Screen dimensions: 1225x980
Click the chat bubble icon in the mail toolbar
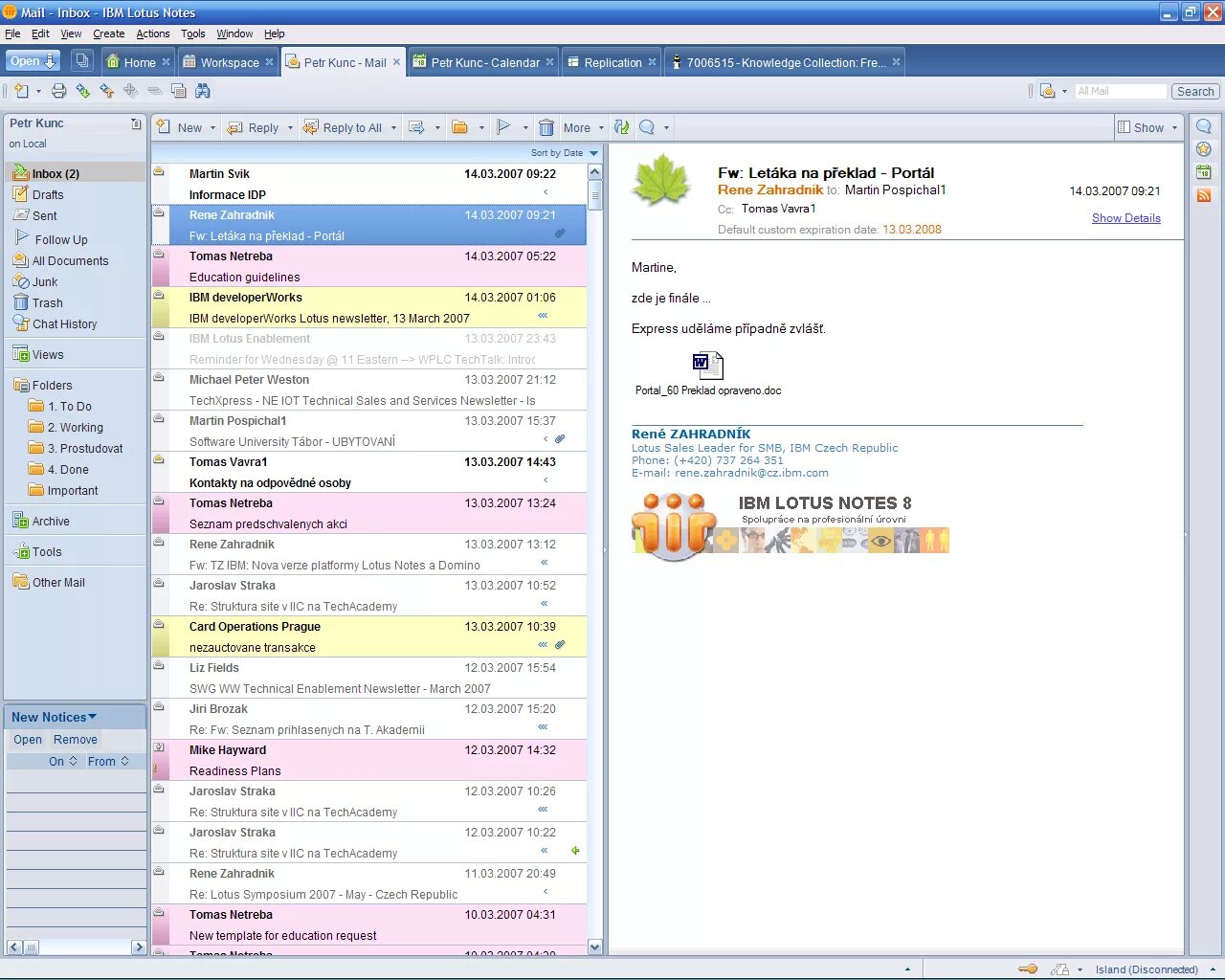point(647,127)
